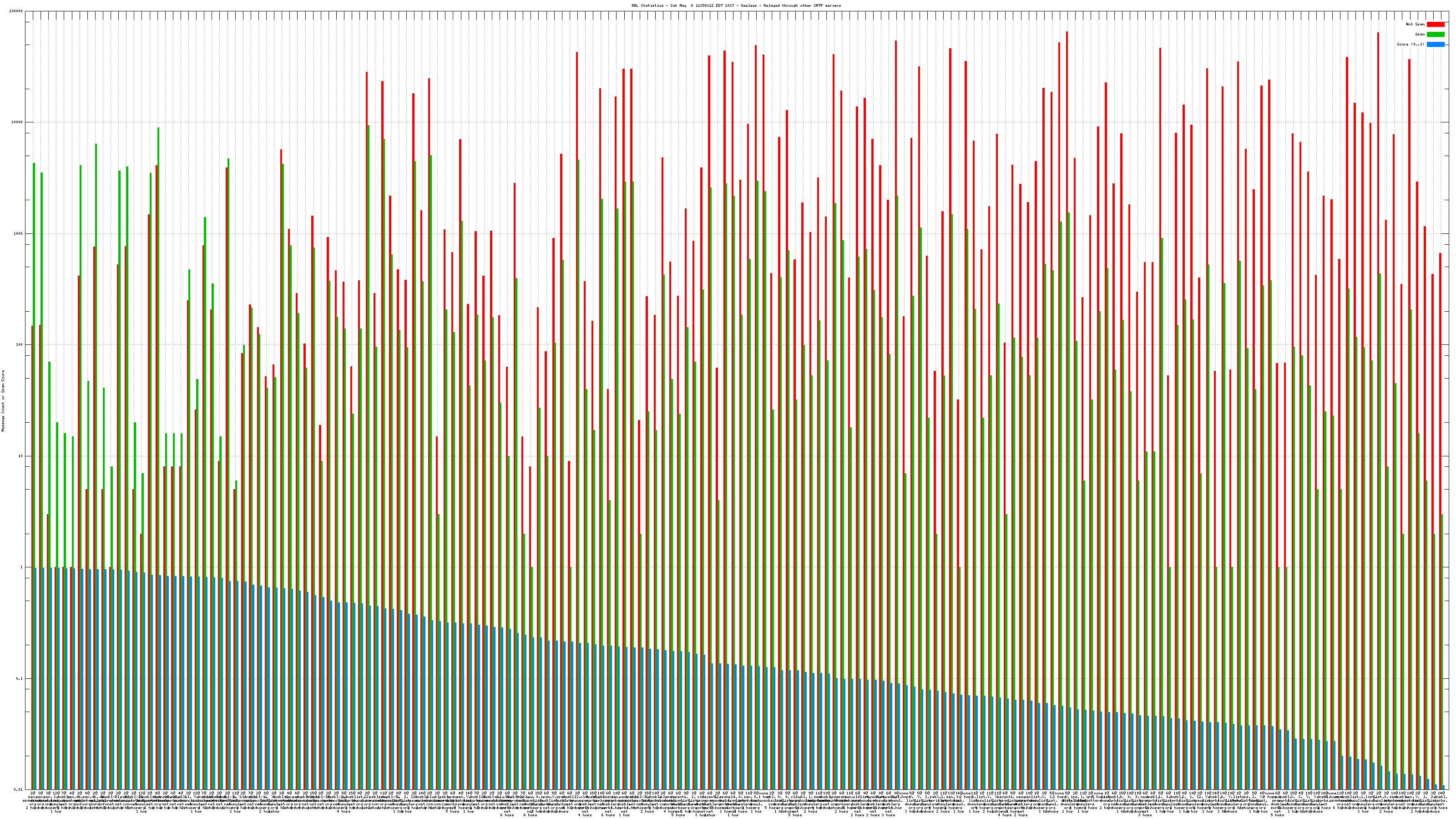Image resolution: width=1456 pixels, height=819 pixels.
Task: Click the 10 y-axis tick label
Action: [x=20, y=456]
